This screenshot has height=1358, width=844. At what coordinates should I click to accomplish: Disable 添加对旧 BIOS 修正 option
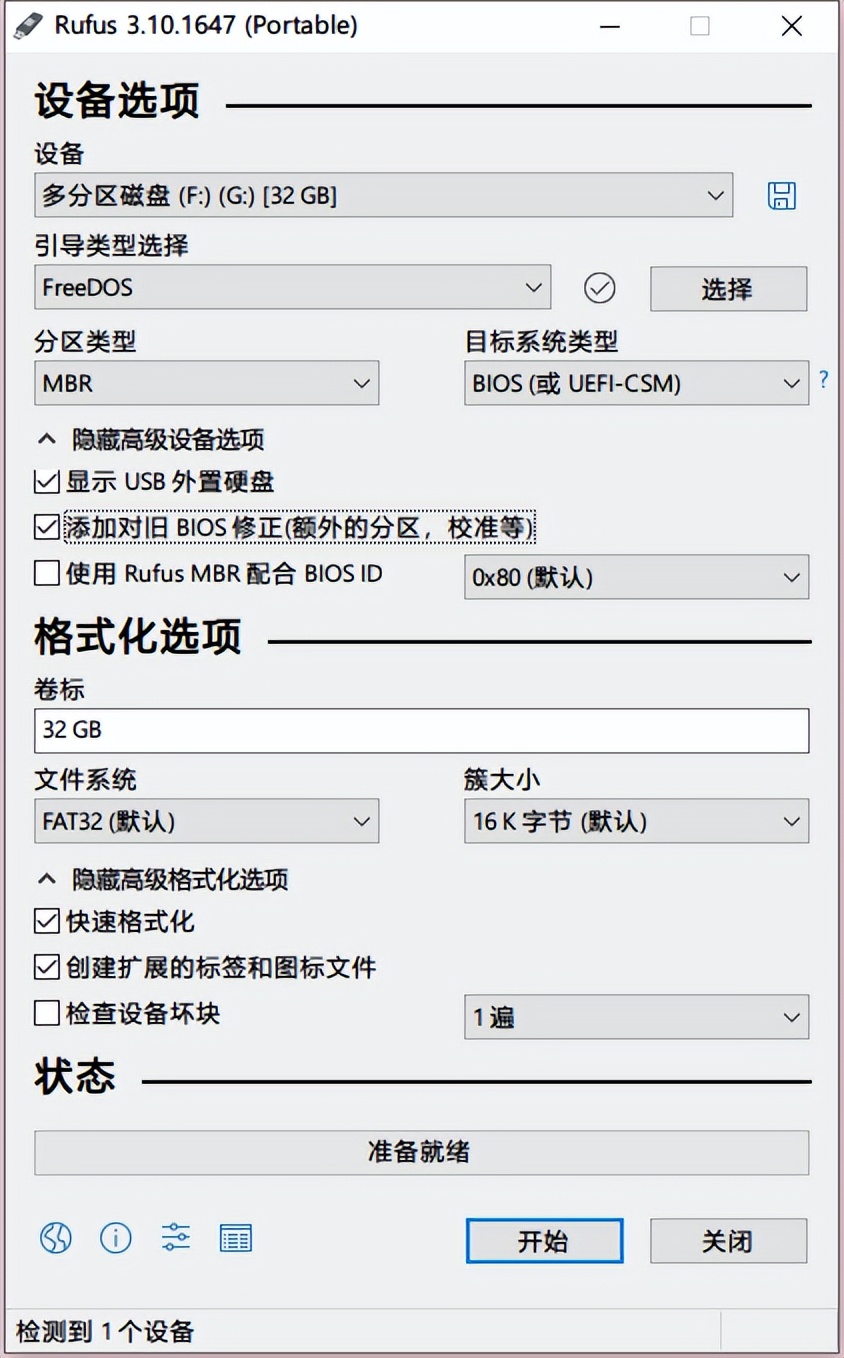pos(46,527)
